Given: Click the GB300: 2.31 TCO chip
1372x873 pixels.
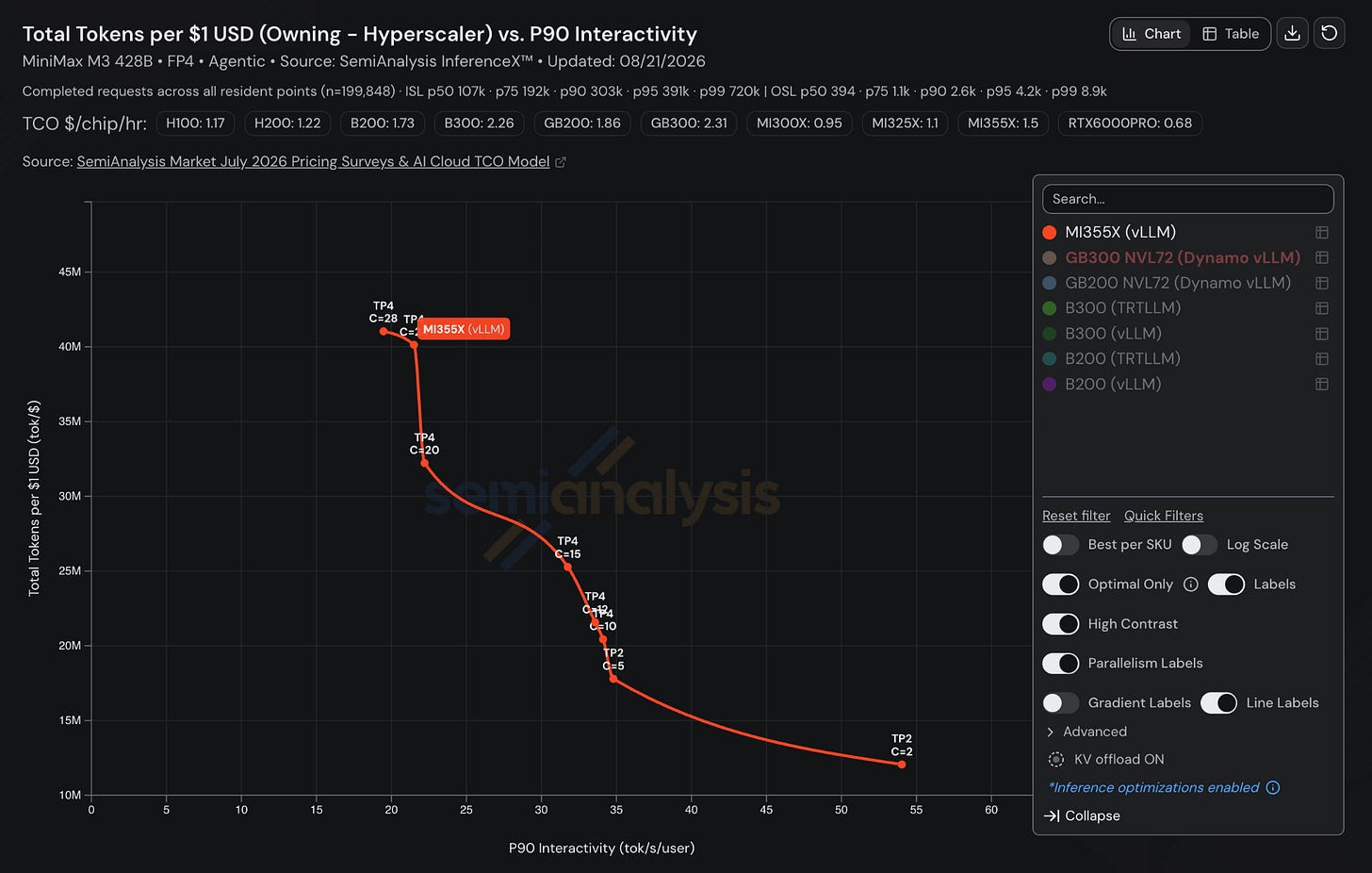Looking at the screenshot, I should [689, 124].
